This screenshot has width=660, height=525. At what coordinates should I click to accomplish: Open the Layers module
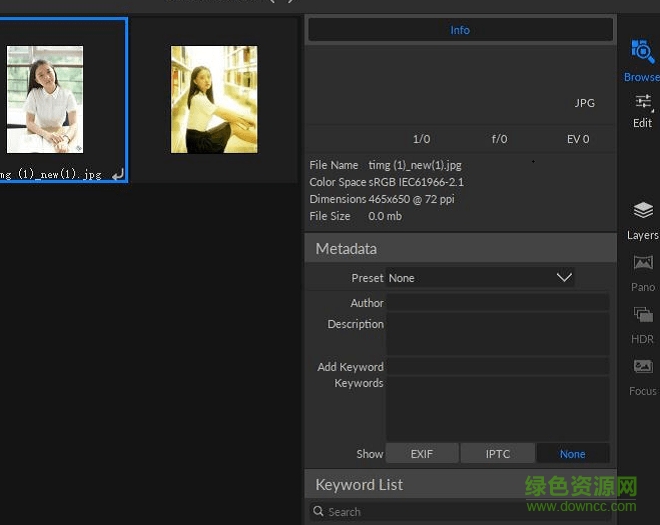642,220
